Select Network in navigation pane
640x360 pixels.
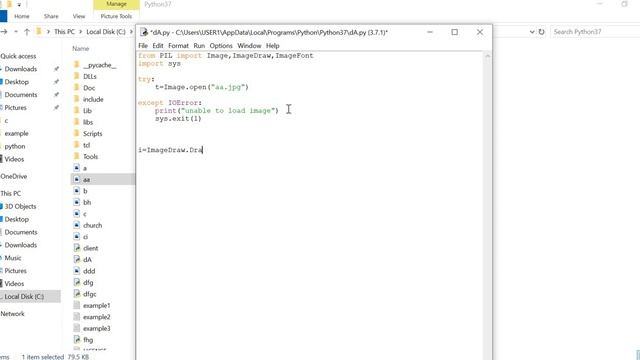(x=12, y=314)
